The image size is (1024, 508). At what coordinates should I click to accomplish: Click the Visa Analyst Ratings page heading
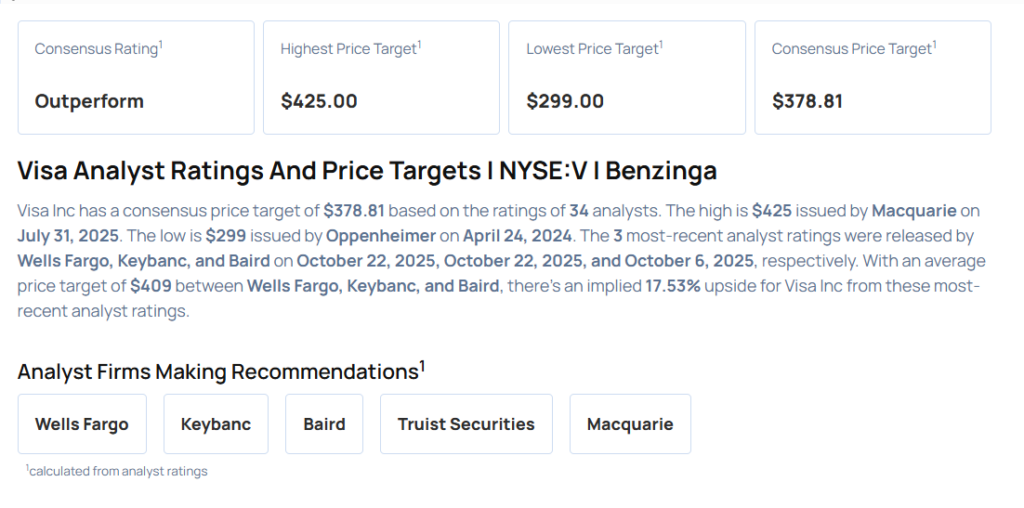pos(367,171)
